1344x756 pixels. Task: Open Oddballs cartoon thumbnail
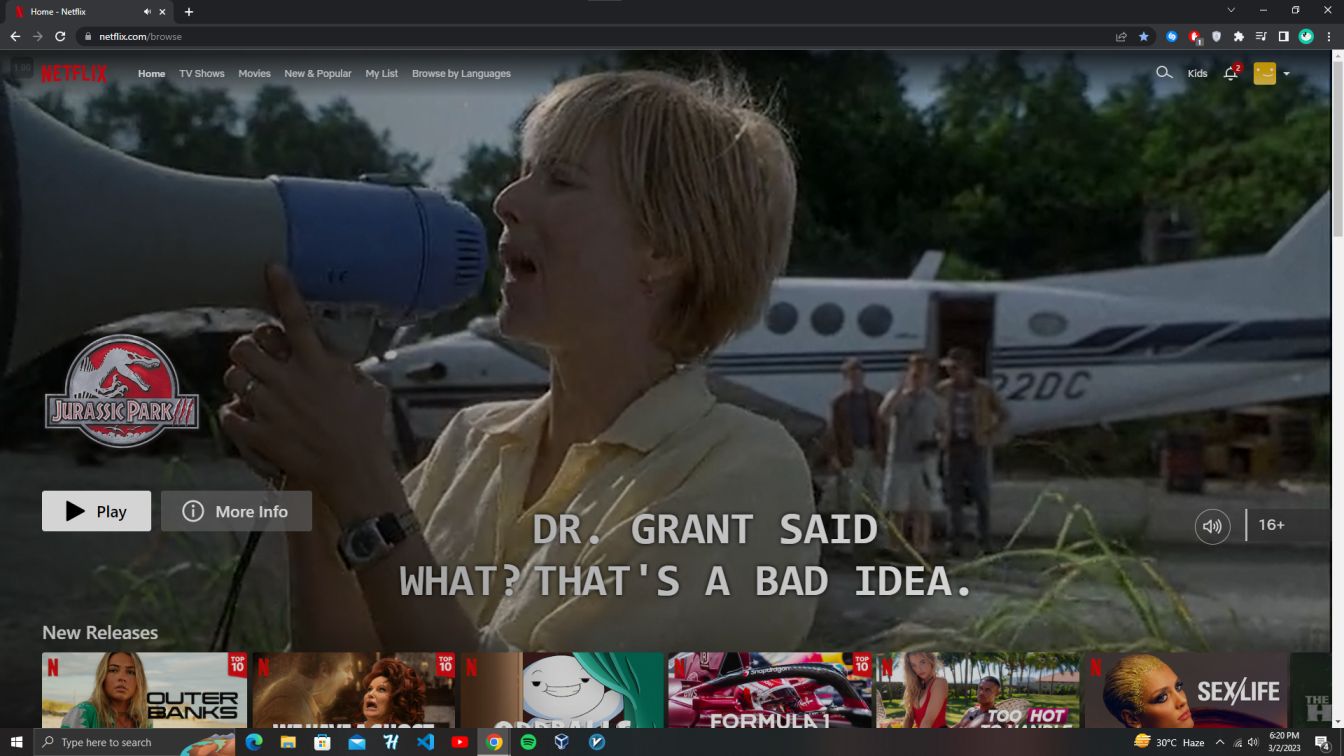click(563, 690)
